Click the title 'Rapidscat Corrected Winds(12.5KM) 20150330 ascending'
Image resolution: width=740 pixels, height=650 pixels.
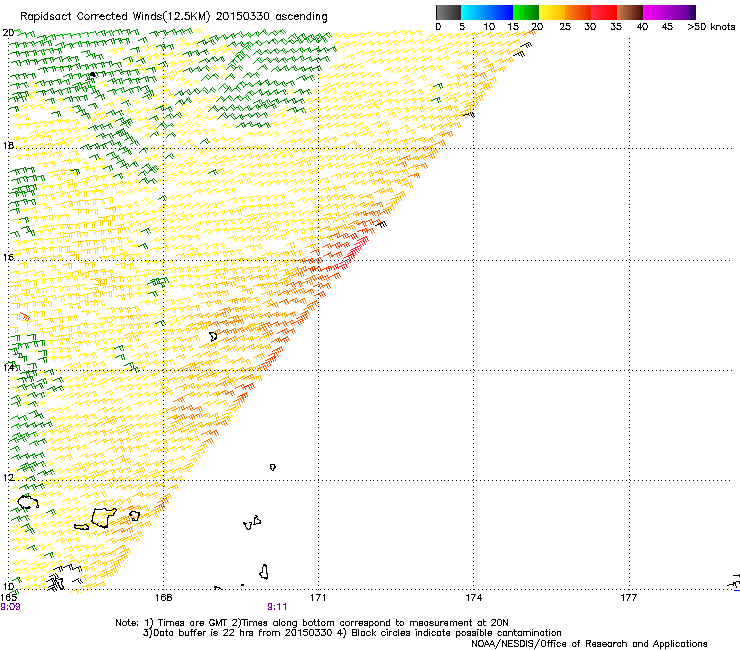tap(174, 17)
